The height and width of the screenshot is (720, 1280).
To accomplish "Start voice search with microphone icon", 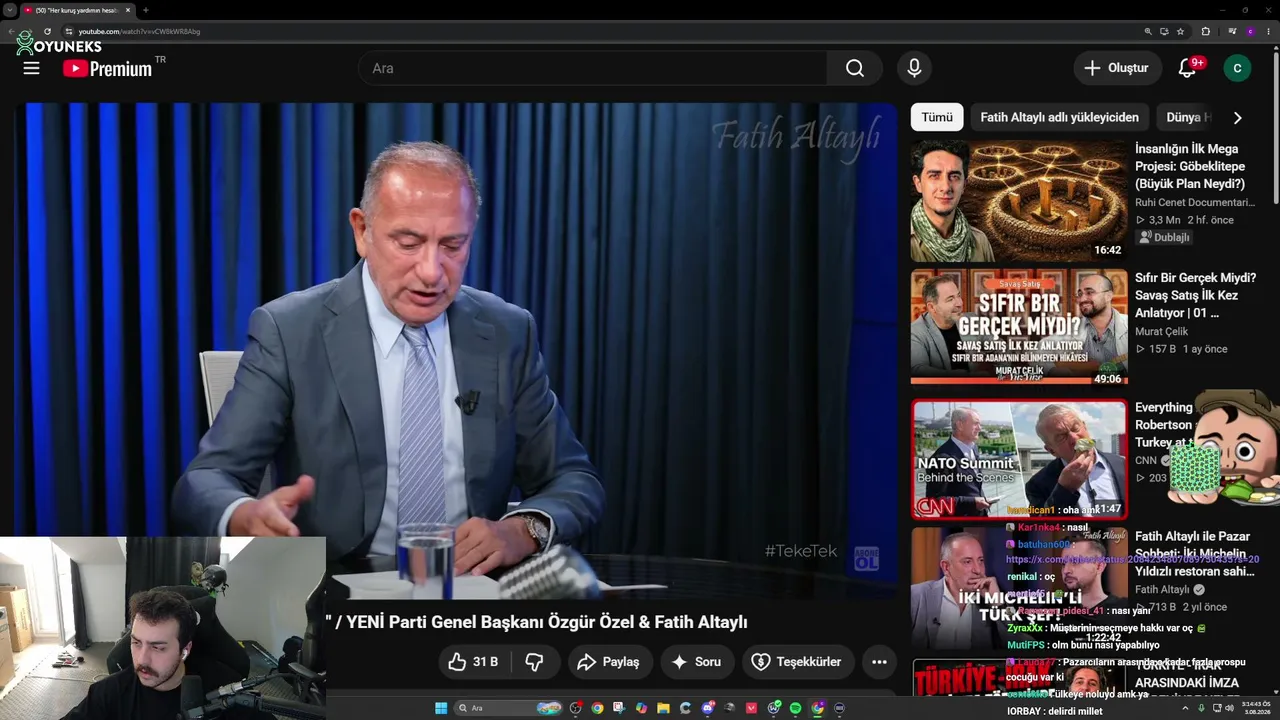I will tap(914, 68).
